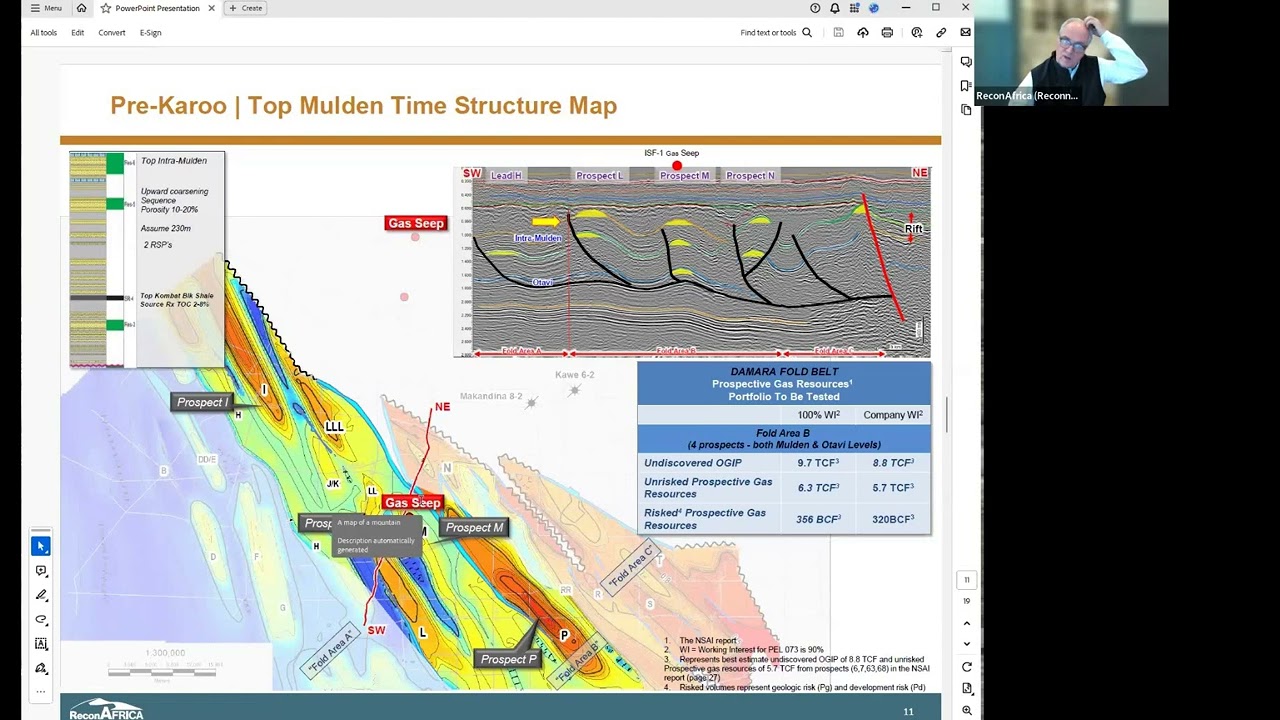Image resolution: width=1280 pixels, height=720 pixels.
Task: Click the Prospect I label on map
Action: 202,402
